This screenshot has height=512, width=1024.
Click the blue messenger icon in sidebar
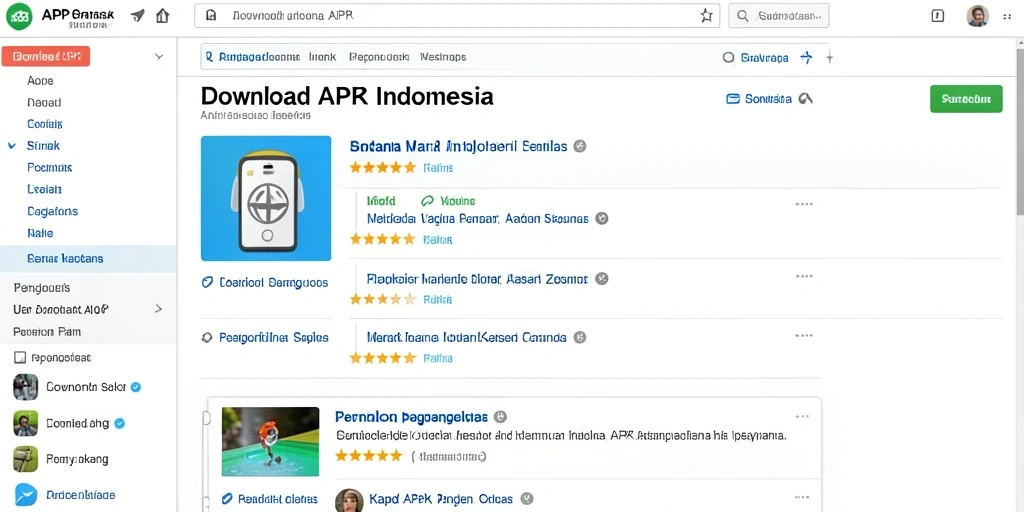(x=25, y=495)
